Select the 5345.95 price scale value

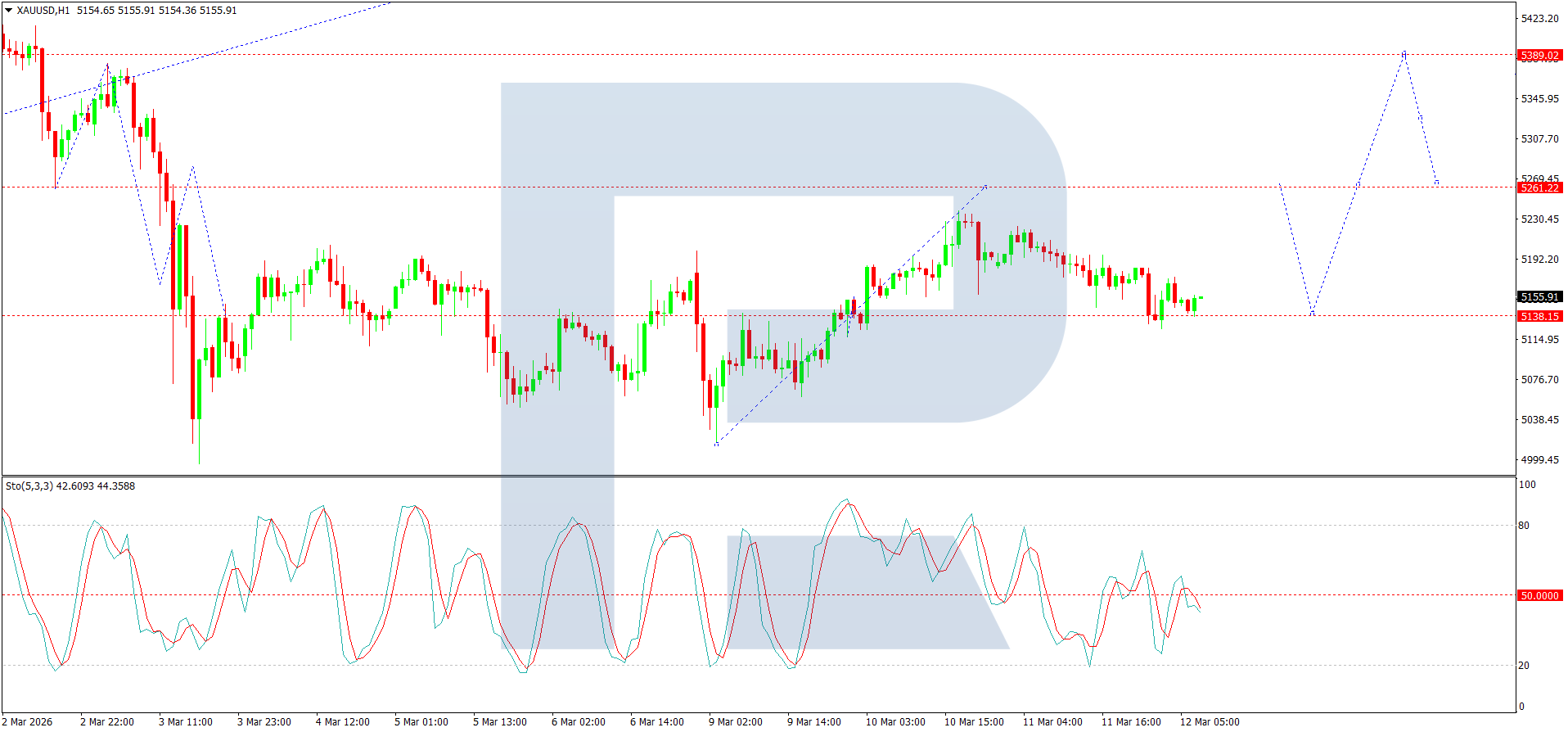pos(1539,99)
